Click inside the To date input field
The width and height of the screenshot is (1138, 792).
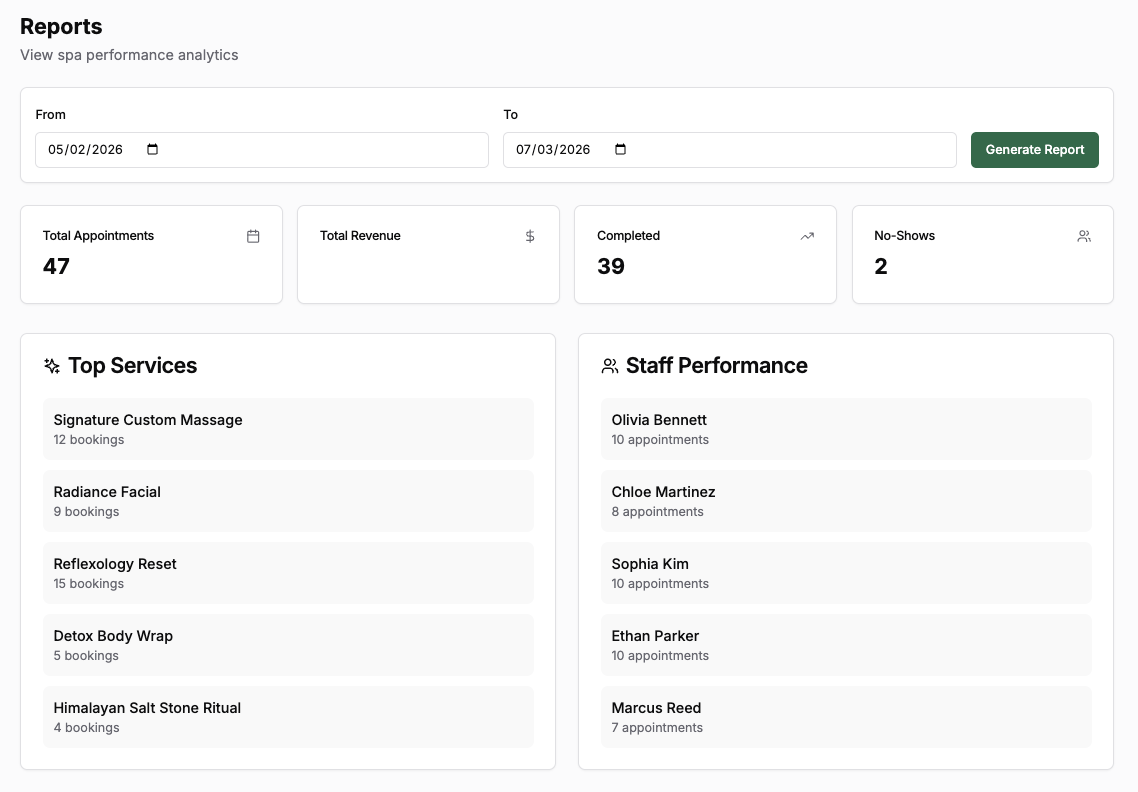555,149
